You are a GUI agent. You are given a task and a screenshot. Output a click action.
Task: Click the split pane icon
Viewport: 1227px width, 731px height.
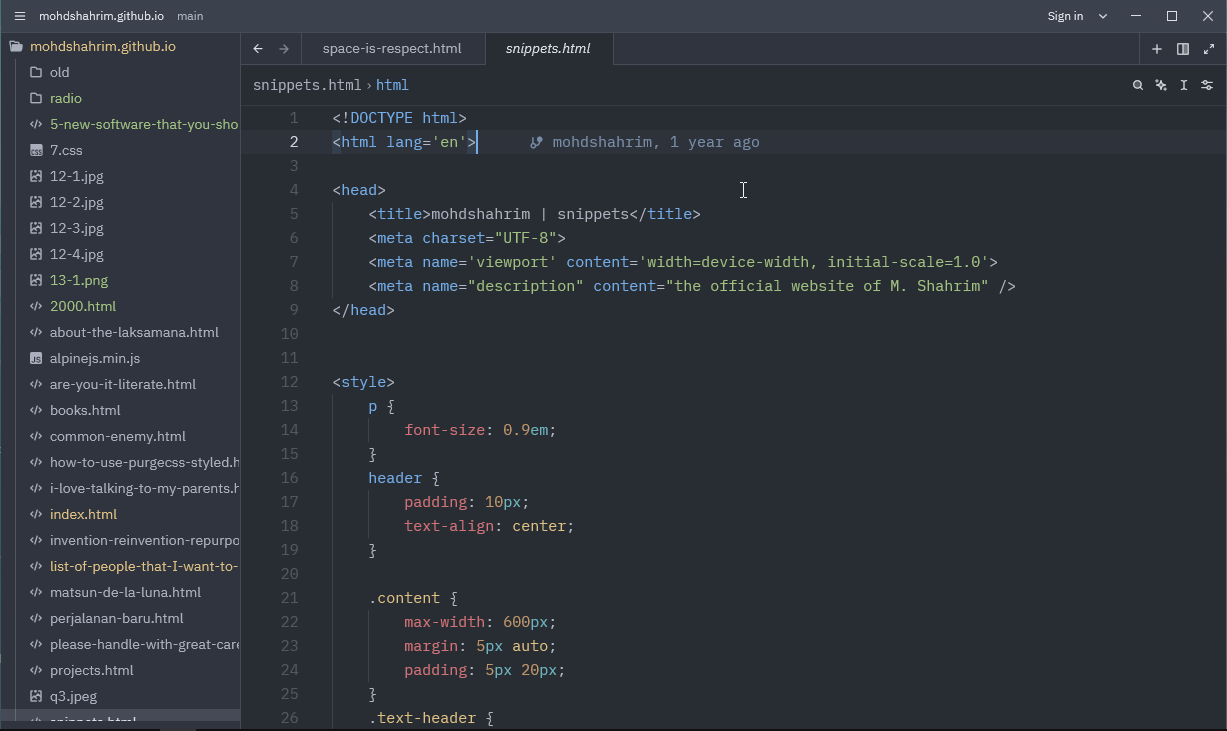[1183, 48]
